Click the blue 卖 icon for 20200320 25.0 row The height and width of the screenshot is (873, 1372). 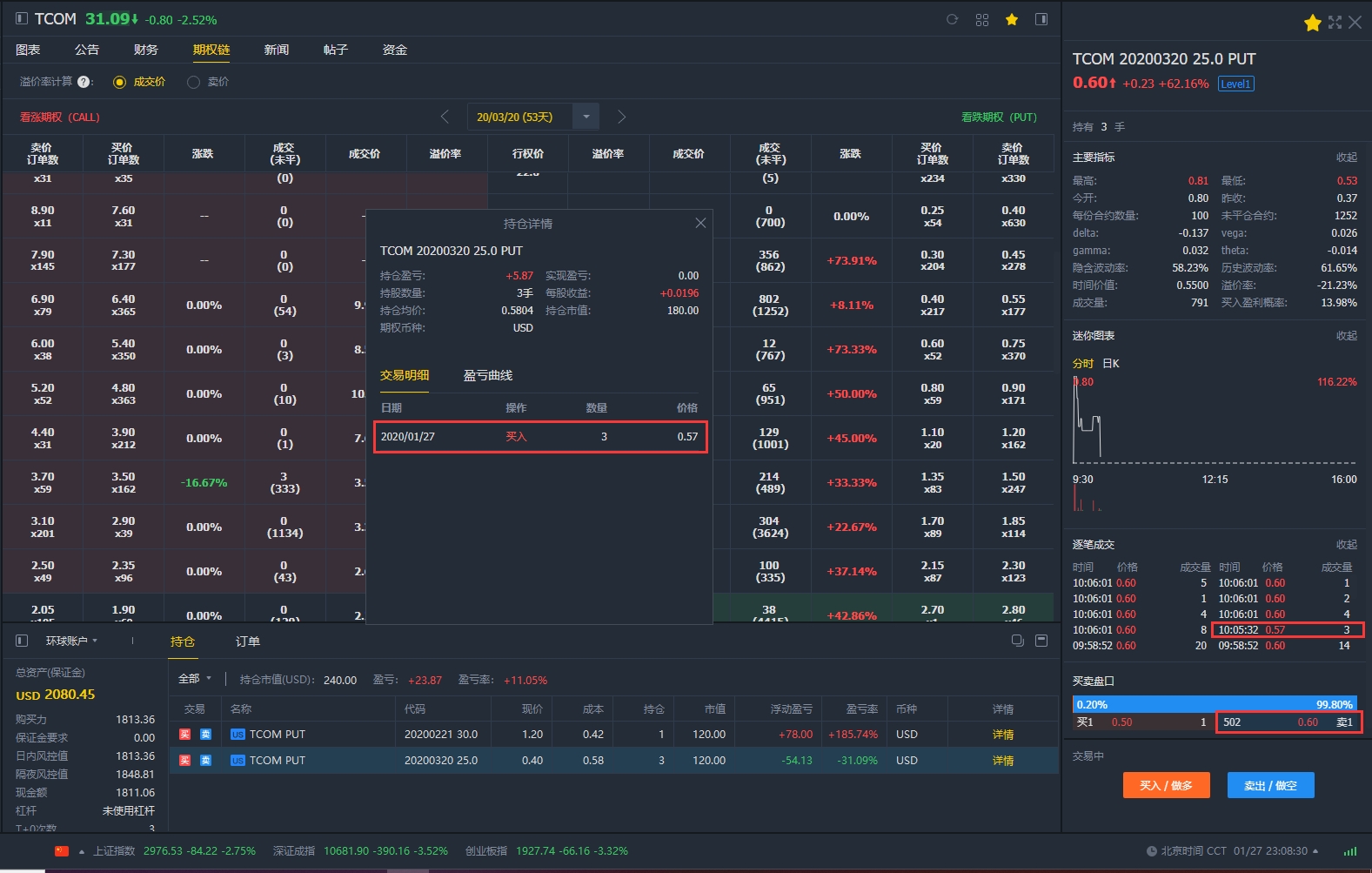(205, 761)
